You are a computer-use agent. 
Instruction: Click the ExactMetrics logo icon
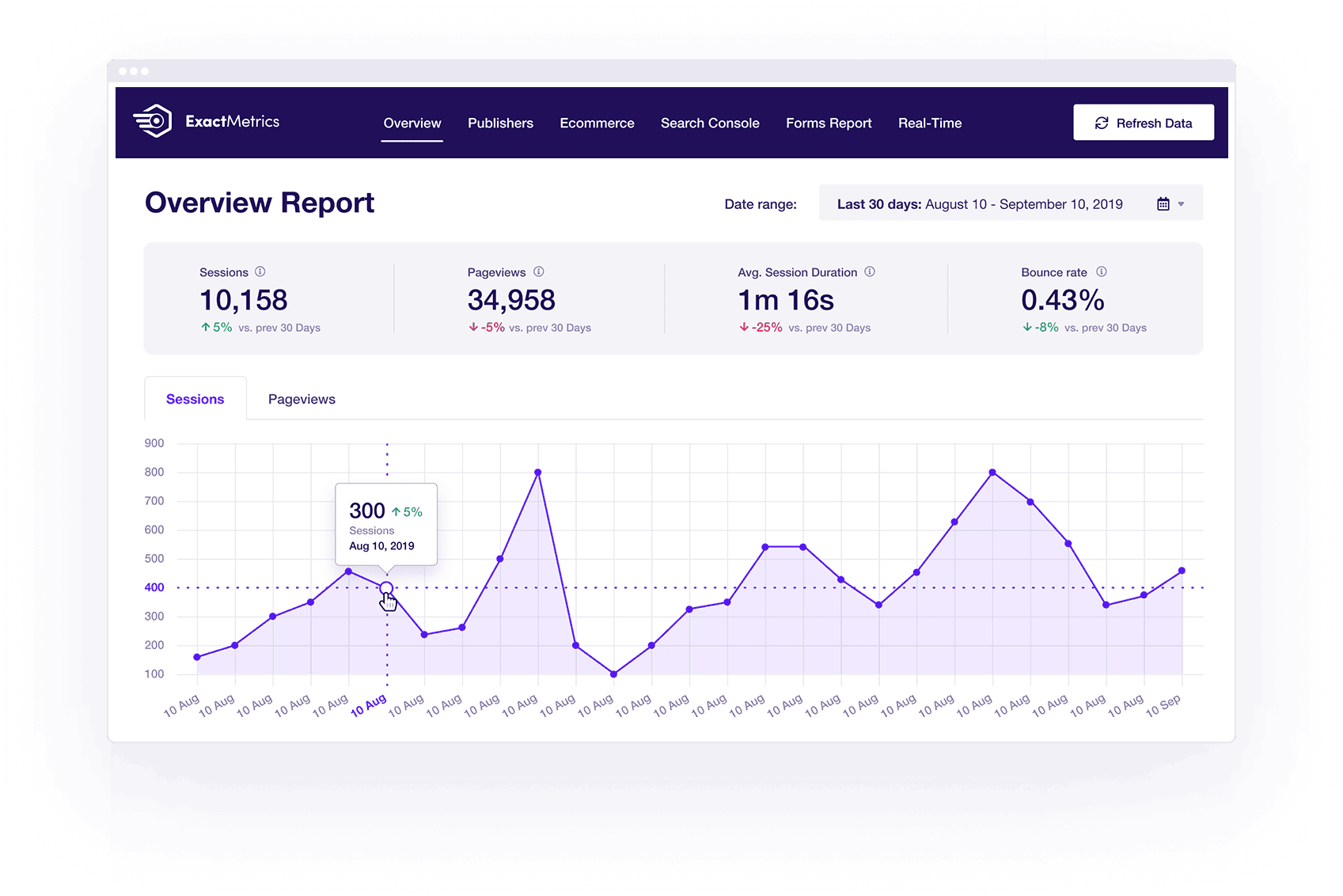[153, 121]
